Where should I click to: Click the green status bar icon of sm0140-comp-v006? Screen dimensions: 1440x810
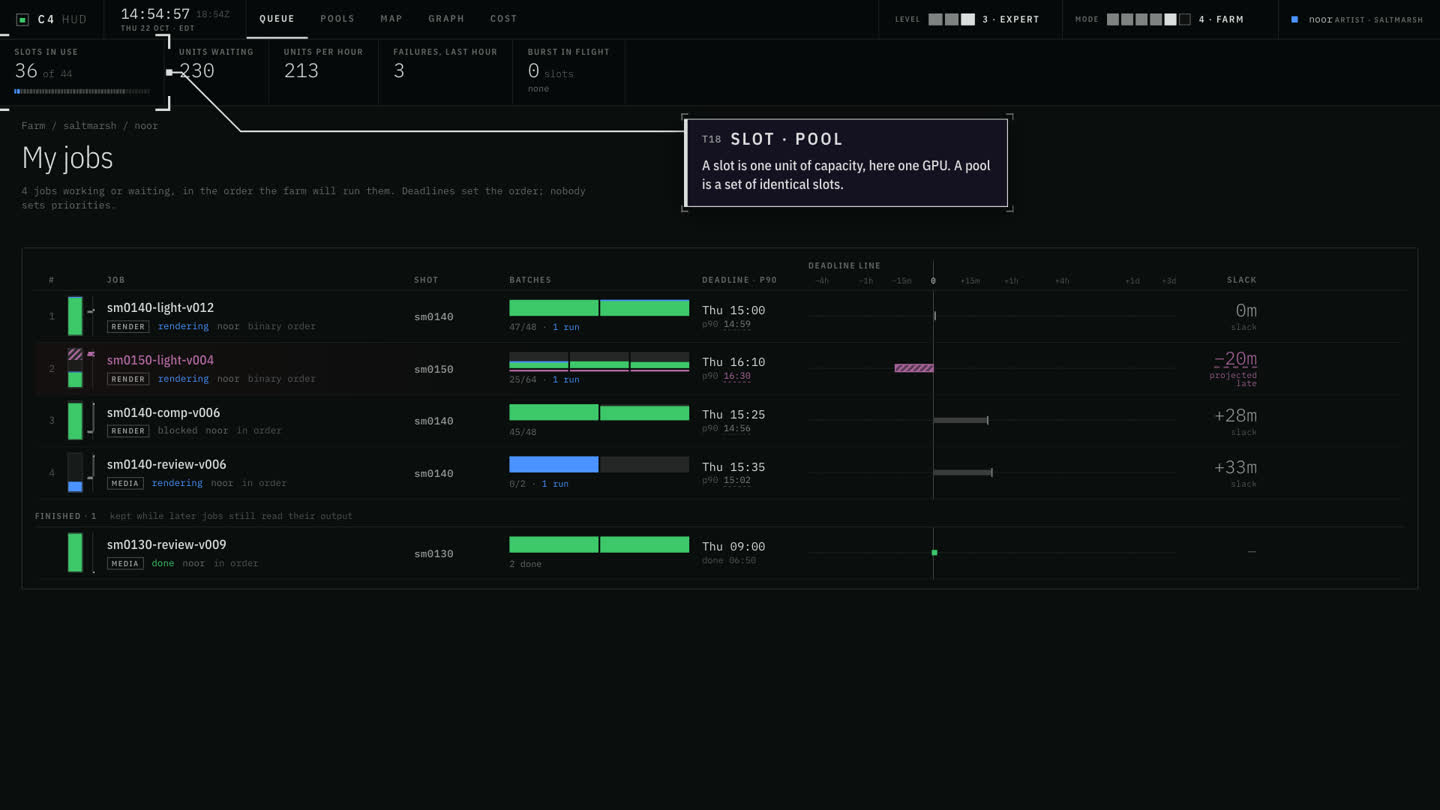pyautogui.click(x=75, y=421)
